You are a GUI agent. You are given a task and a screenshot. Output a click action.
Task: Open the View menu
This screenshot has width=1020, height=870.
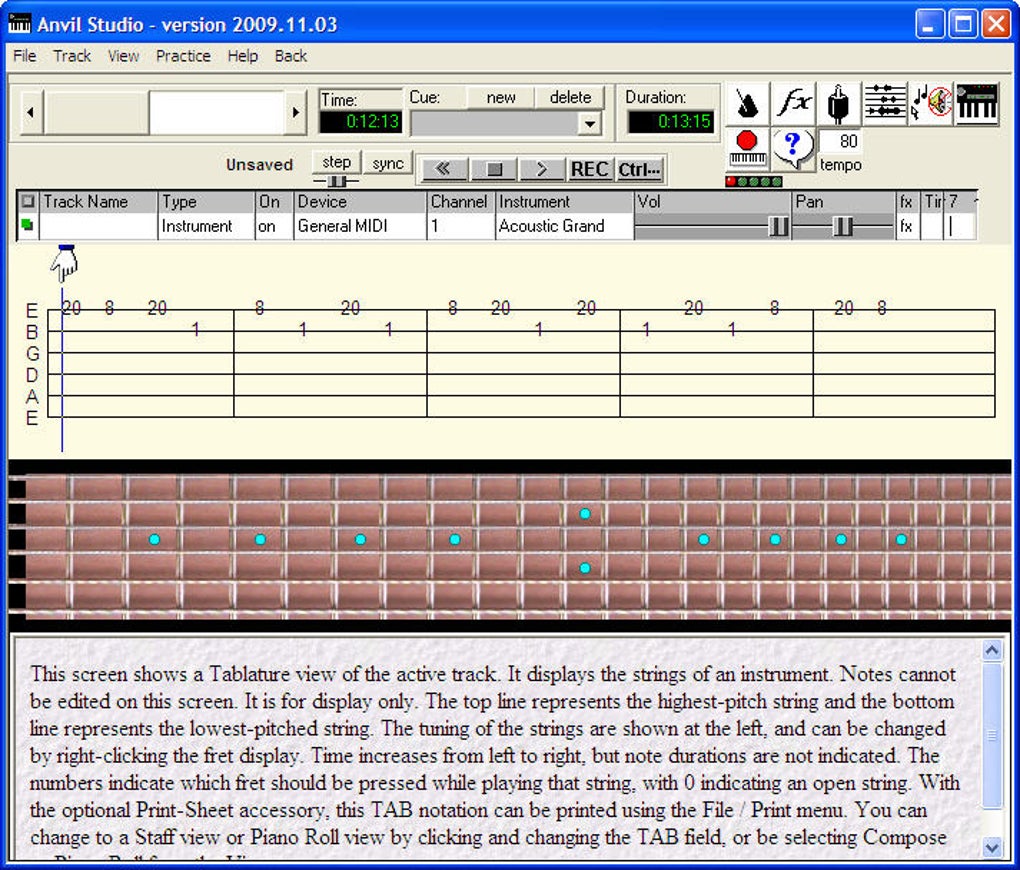(124, 56)
